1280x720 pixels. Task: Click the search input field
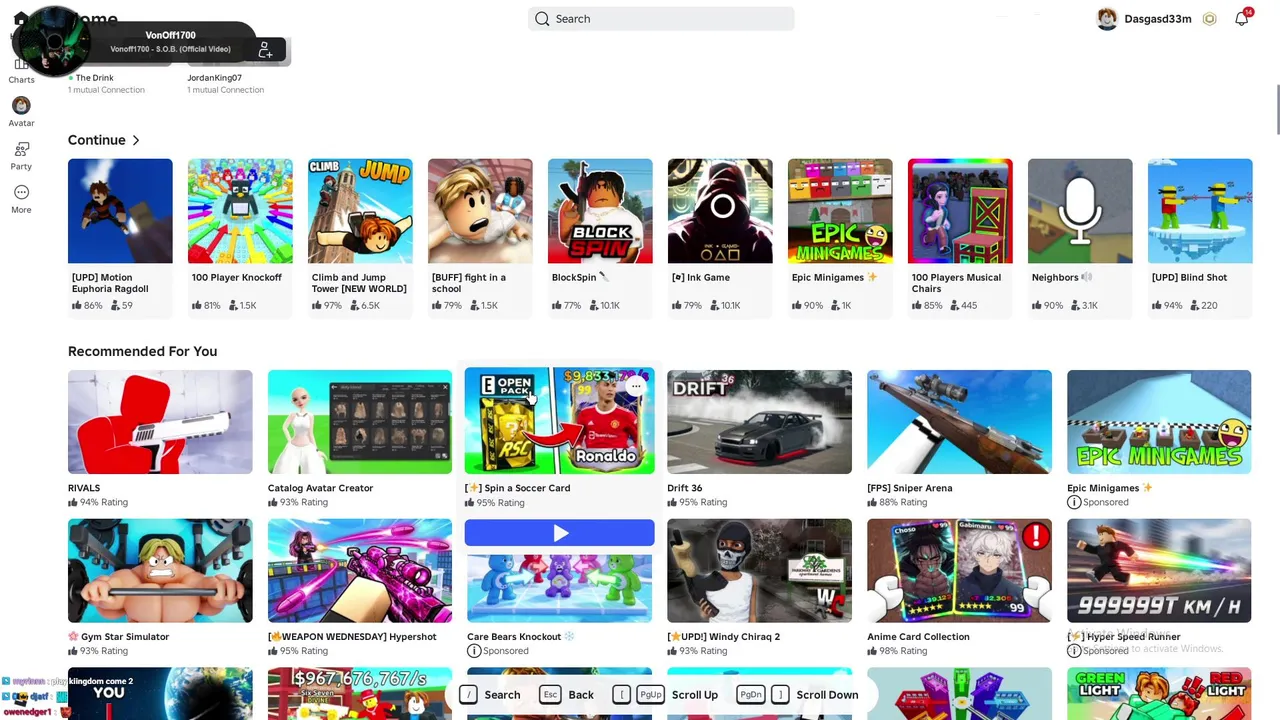coord(661,19)
